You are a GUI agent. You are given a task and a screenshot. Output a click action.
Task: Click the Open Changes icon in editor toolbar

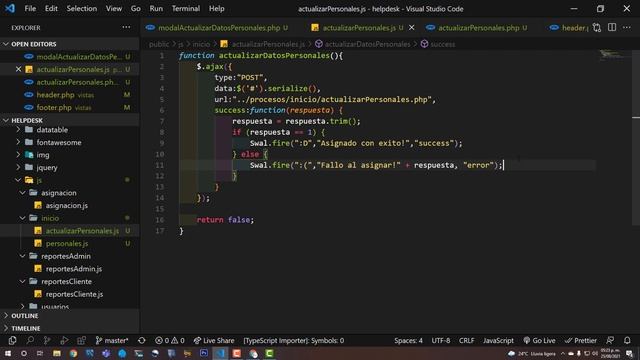597,27
